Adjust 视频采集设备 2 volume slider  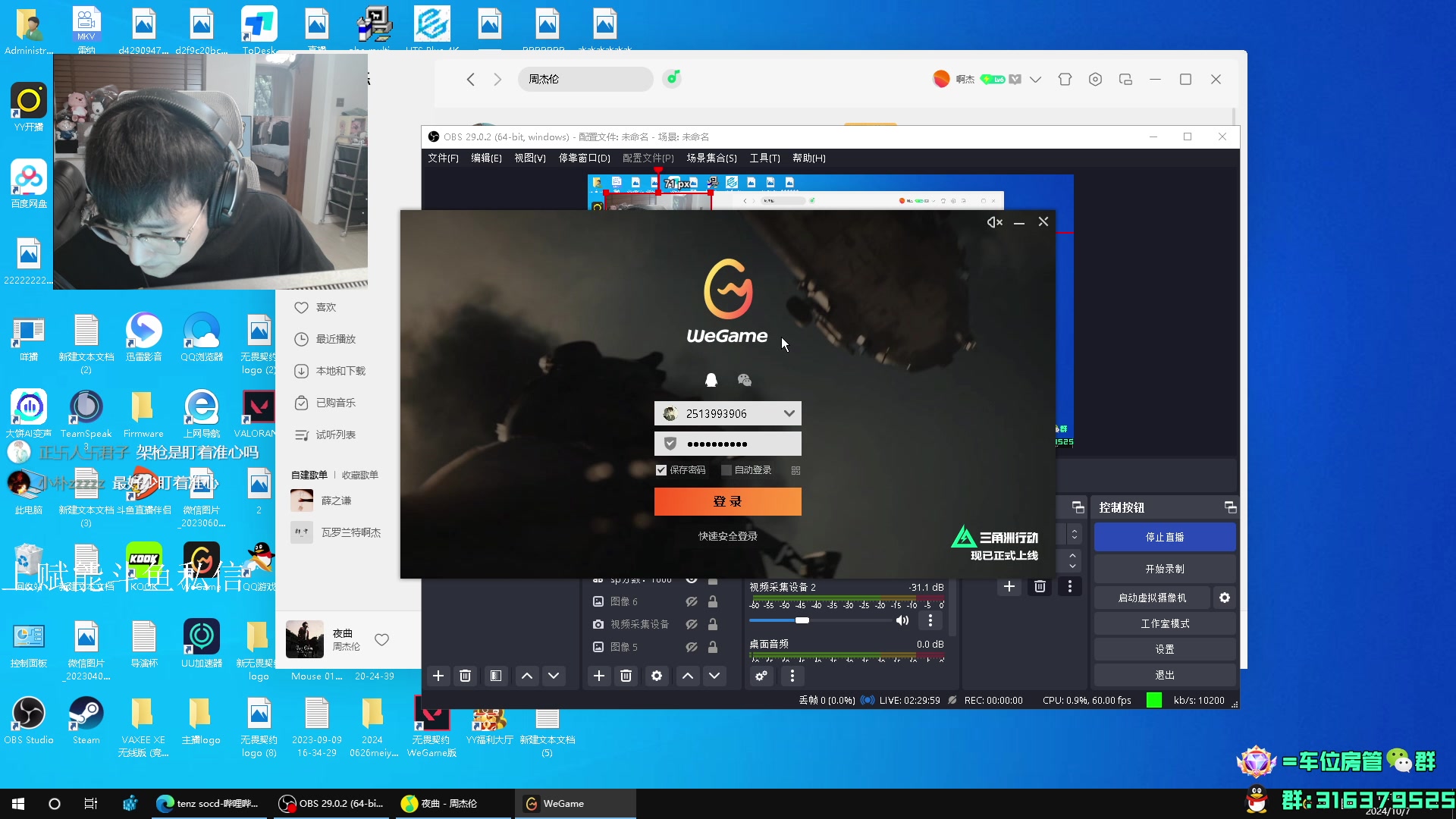click(x=802, y=620)
